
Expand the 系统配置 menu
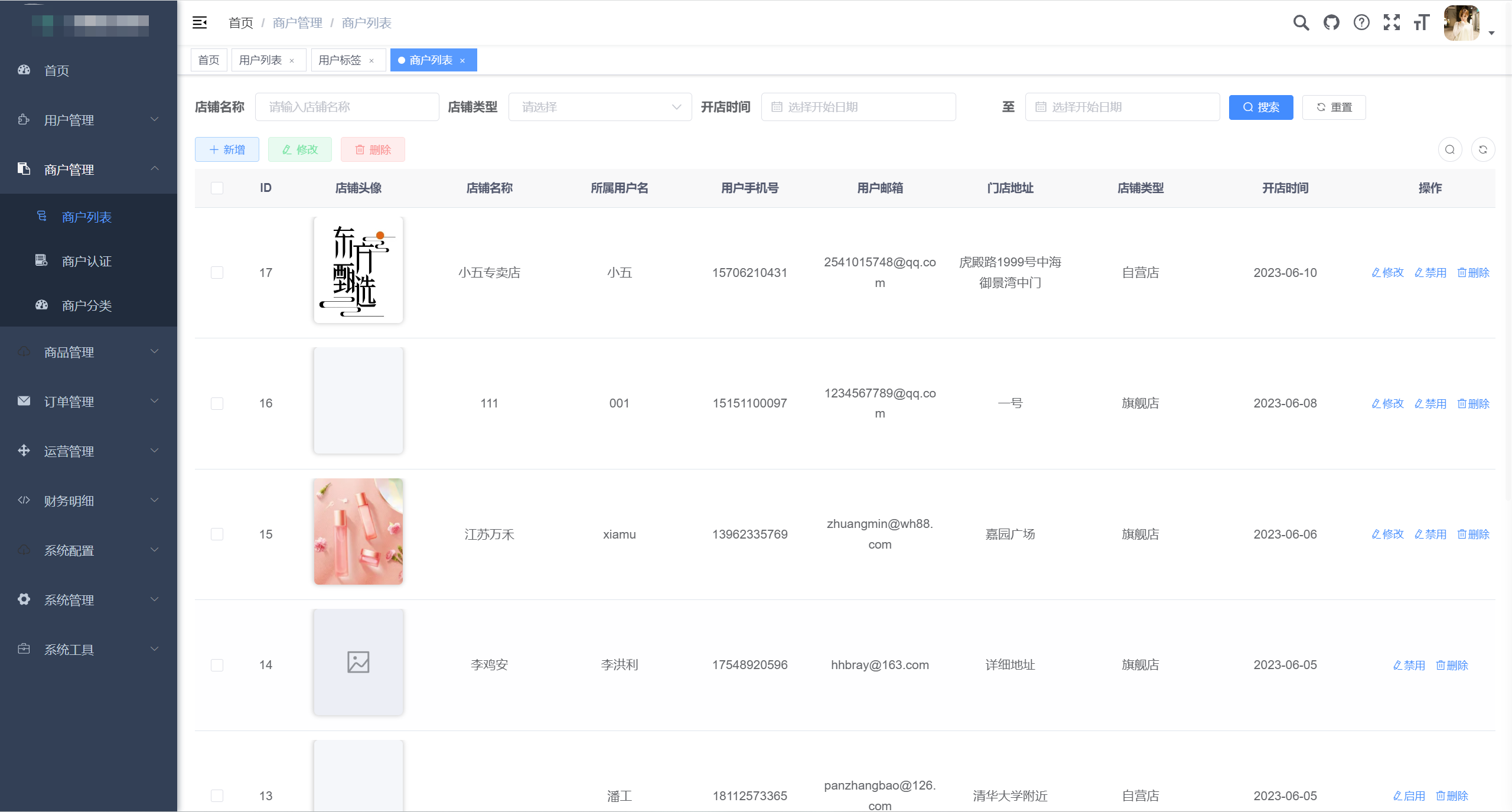click(x=89, y=550)
